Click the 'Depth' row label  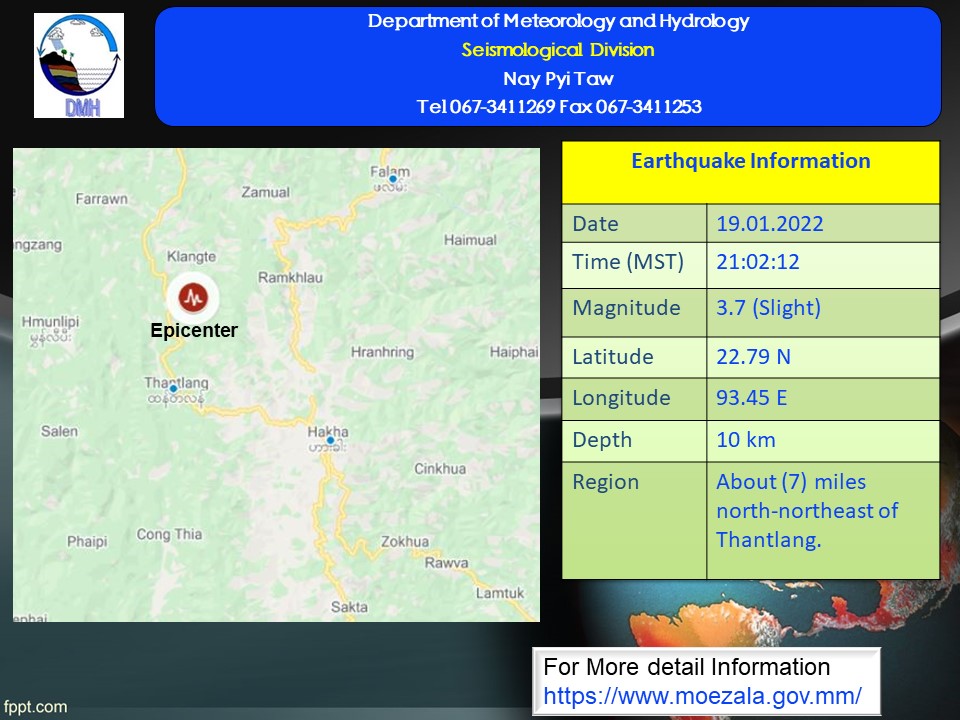[602, 440]
